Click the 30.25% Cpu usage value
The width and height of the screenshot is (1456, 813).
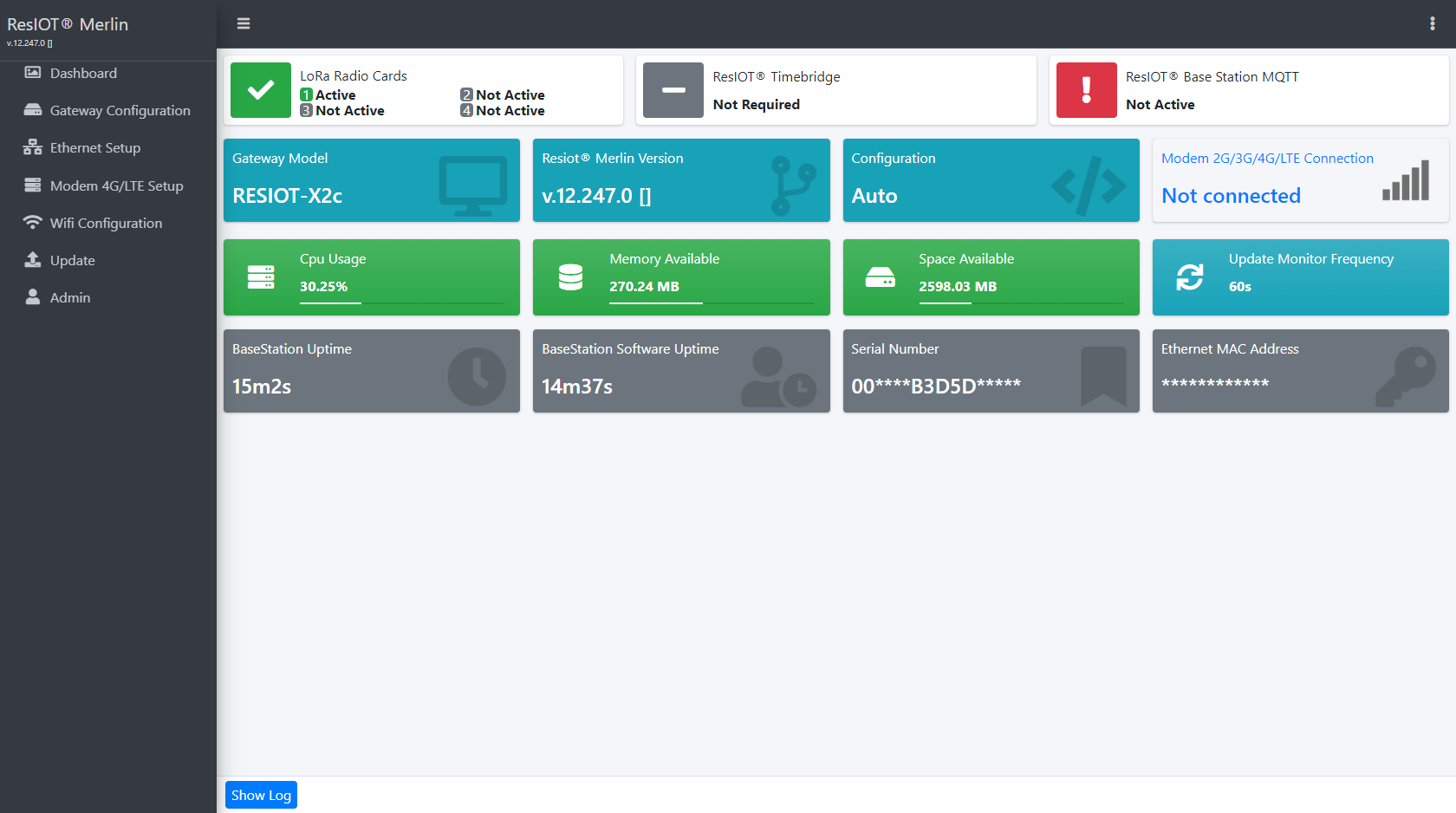coord(323,286)
